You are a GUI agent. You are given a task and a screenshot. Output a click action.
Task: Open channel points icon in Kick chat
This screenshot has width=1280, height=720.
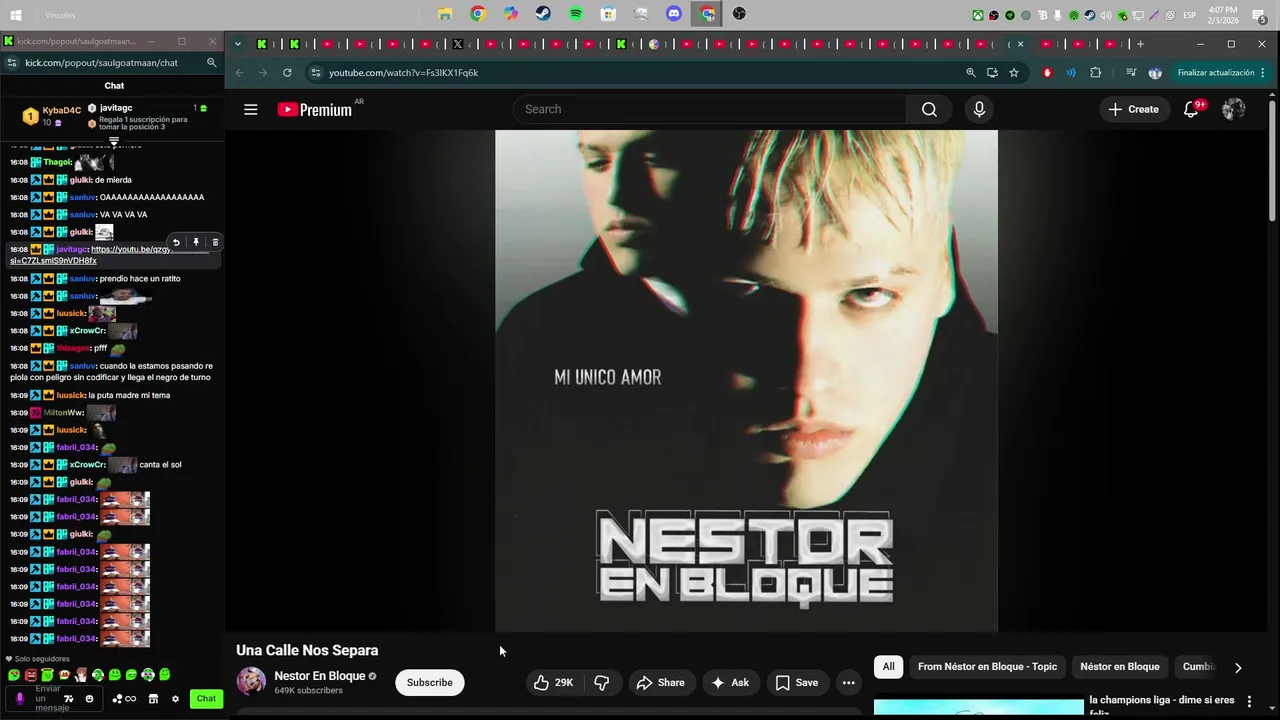pos(125,699)
